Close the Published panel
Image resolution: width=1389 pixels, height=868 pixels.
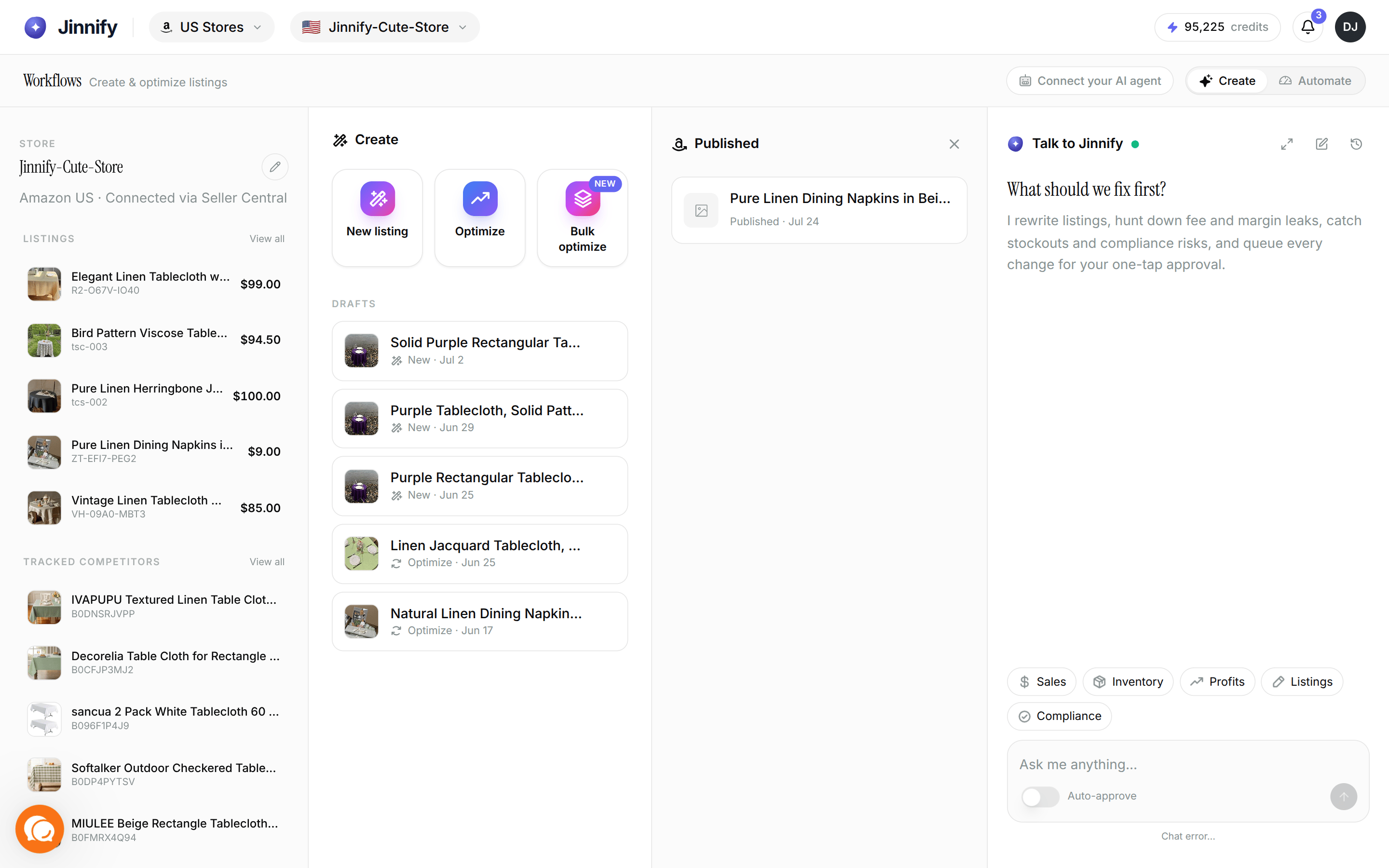click(x=954, y=144)
